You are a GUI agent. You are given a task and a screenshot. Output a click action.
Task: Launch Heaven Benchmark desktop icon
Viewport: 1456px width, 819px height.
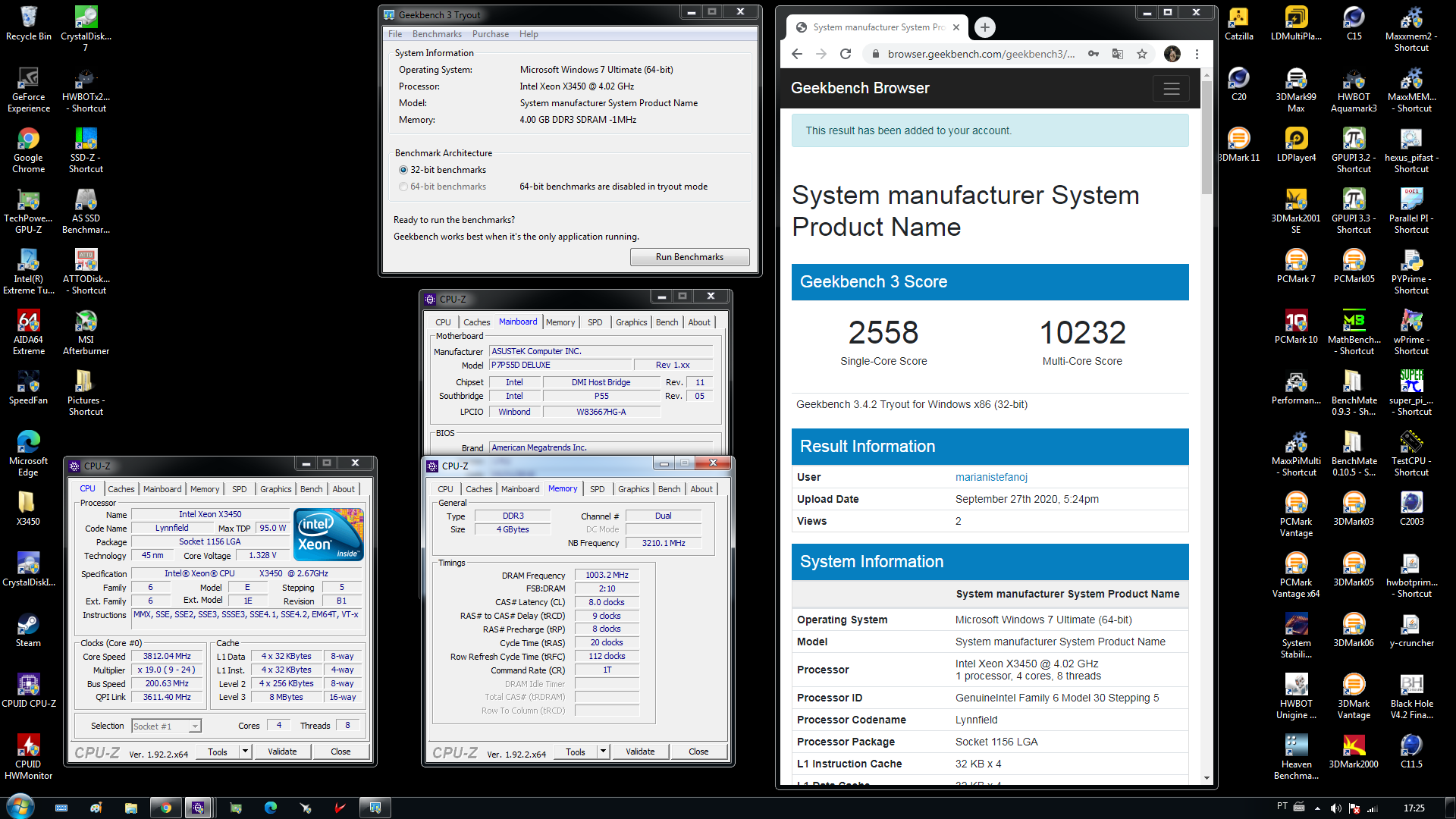pos(1296,756)
